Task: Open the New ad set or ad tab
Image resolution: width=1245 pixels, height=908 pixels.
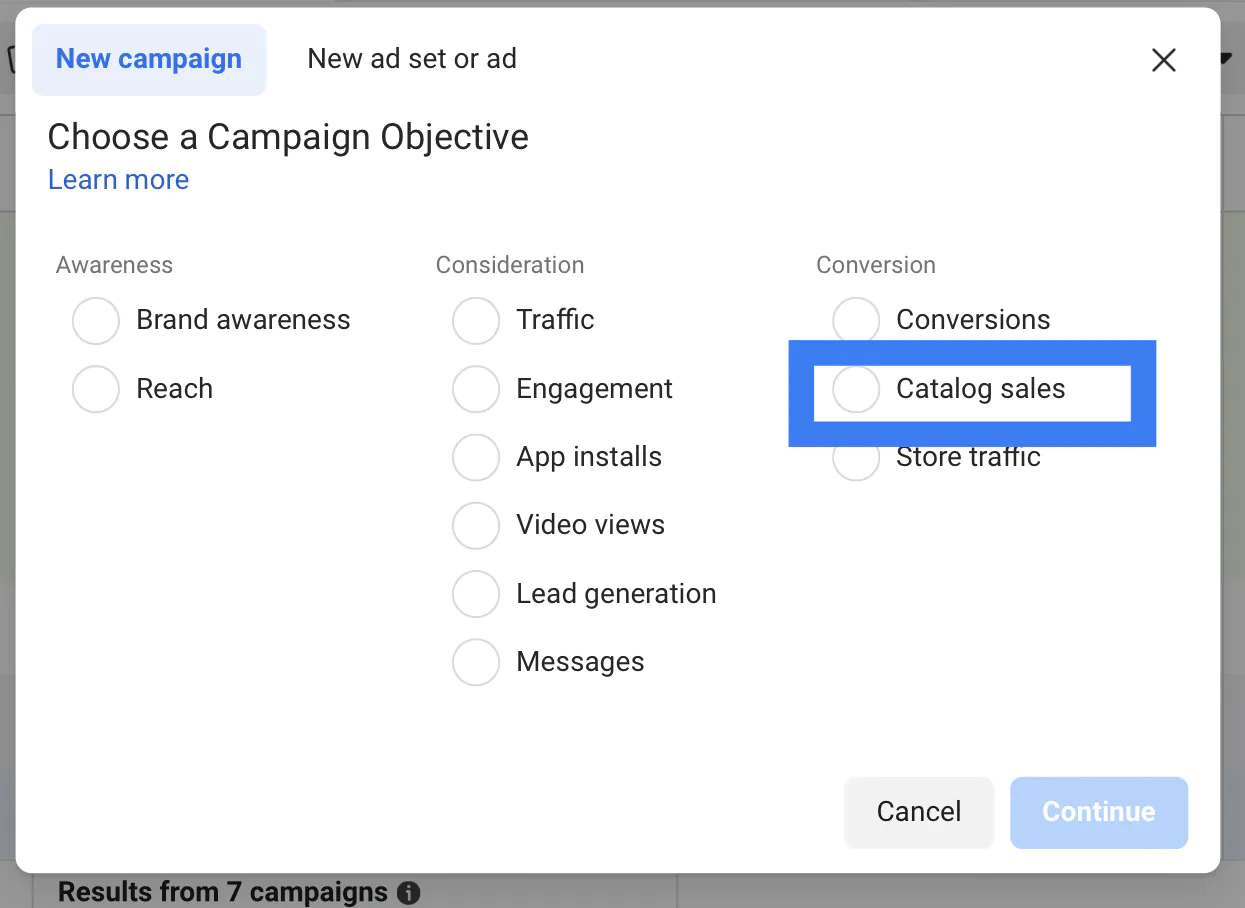Action: (412, 59)
